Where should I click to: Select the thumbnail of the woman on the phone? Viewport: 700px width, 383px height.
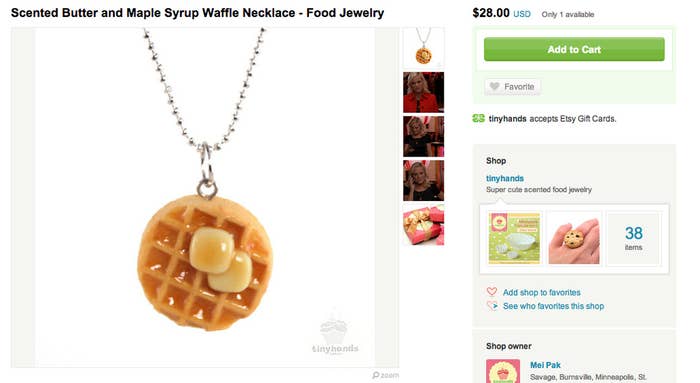tap(423, 180)
